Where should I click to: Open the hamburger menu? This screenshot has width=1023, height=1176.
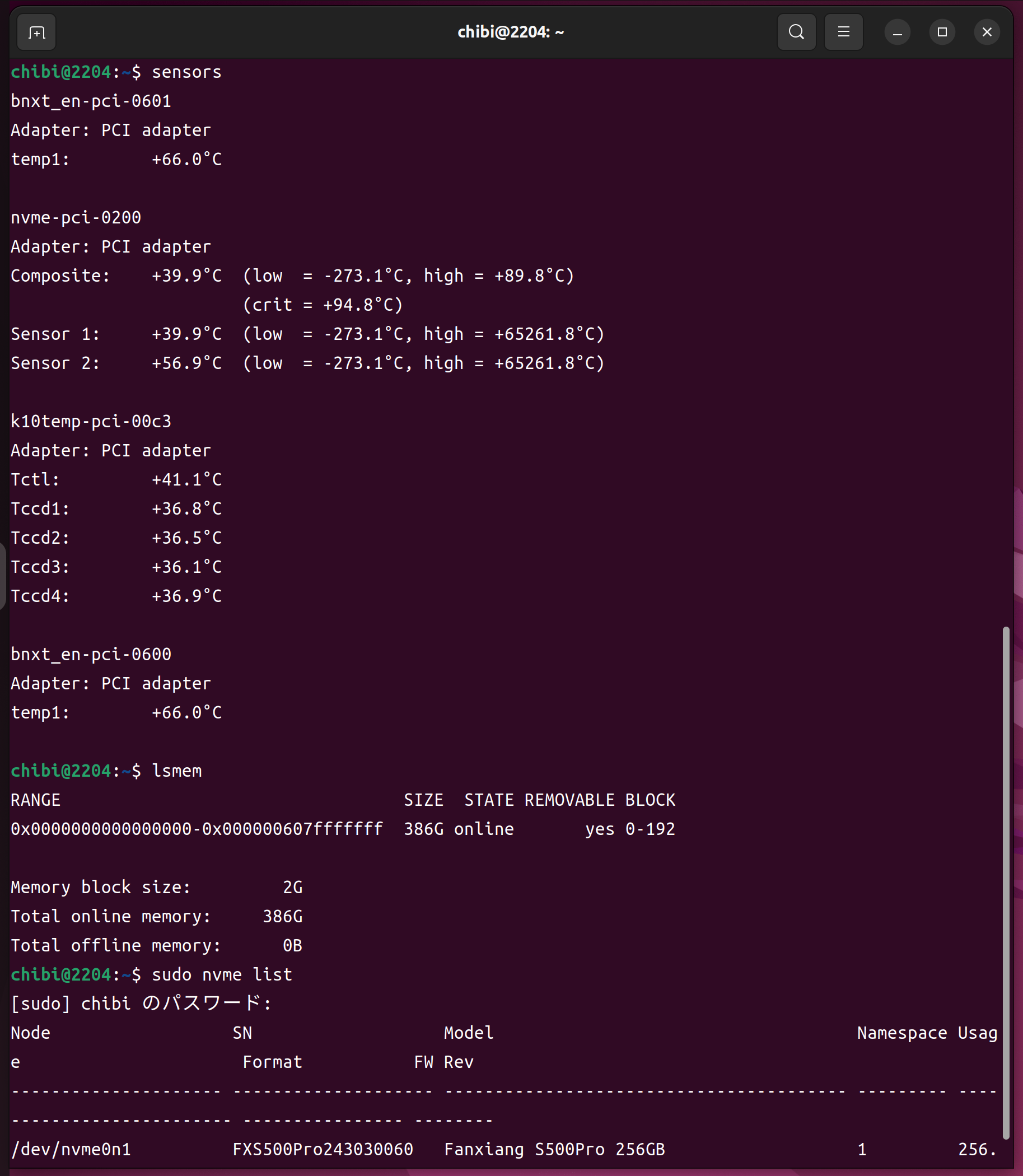(843, 32)
